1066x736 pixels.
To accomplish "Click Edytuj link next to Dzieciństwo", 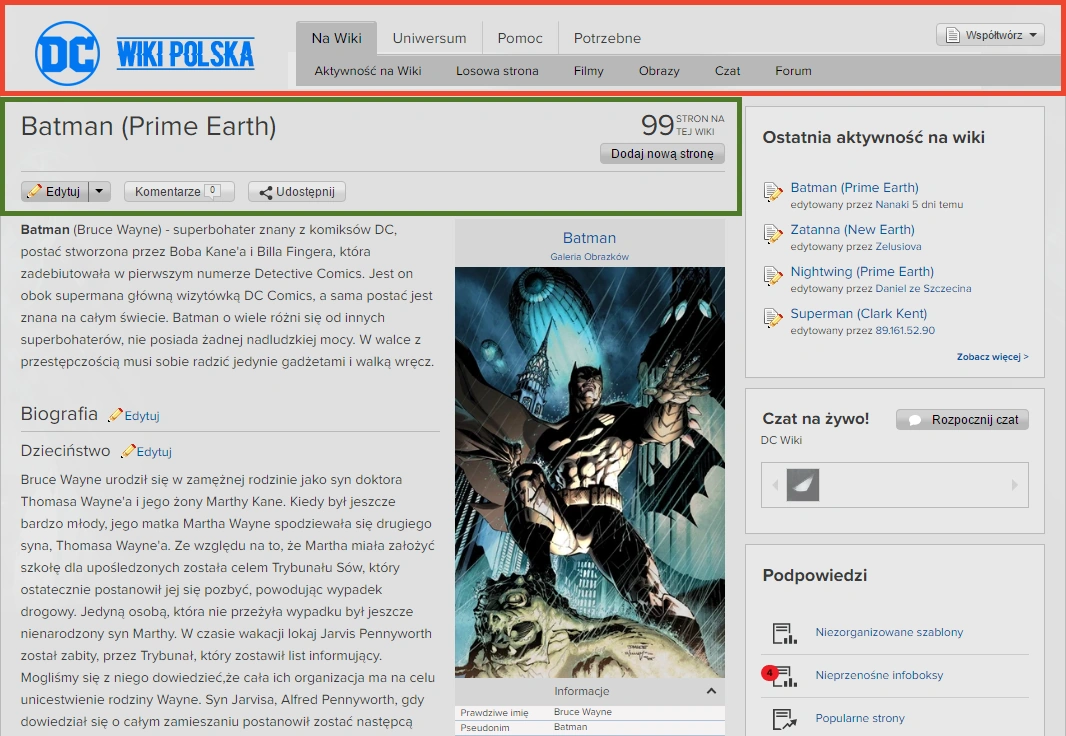I will (154, 452).
